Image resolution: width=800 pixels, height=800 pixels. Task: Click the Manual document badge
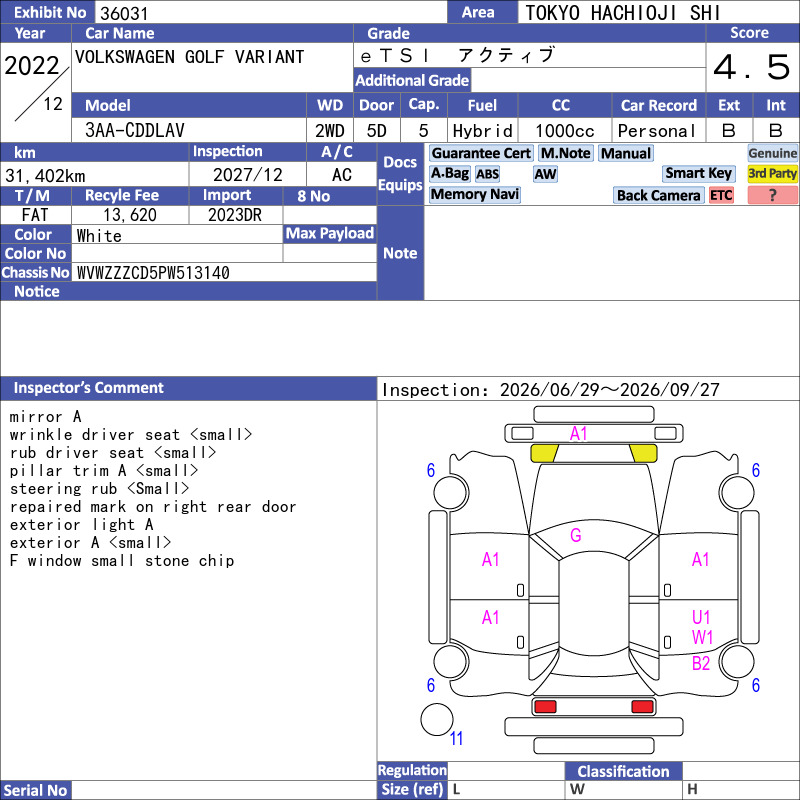click(626, 153)
